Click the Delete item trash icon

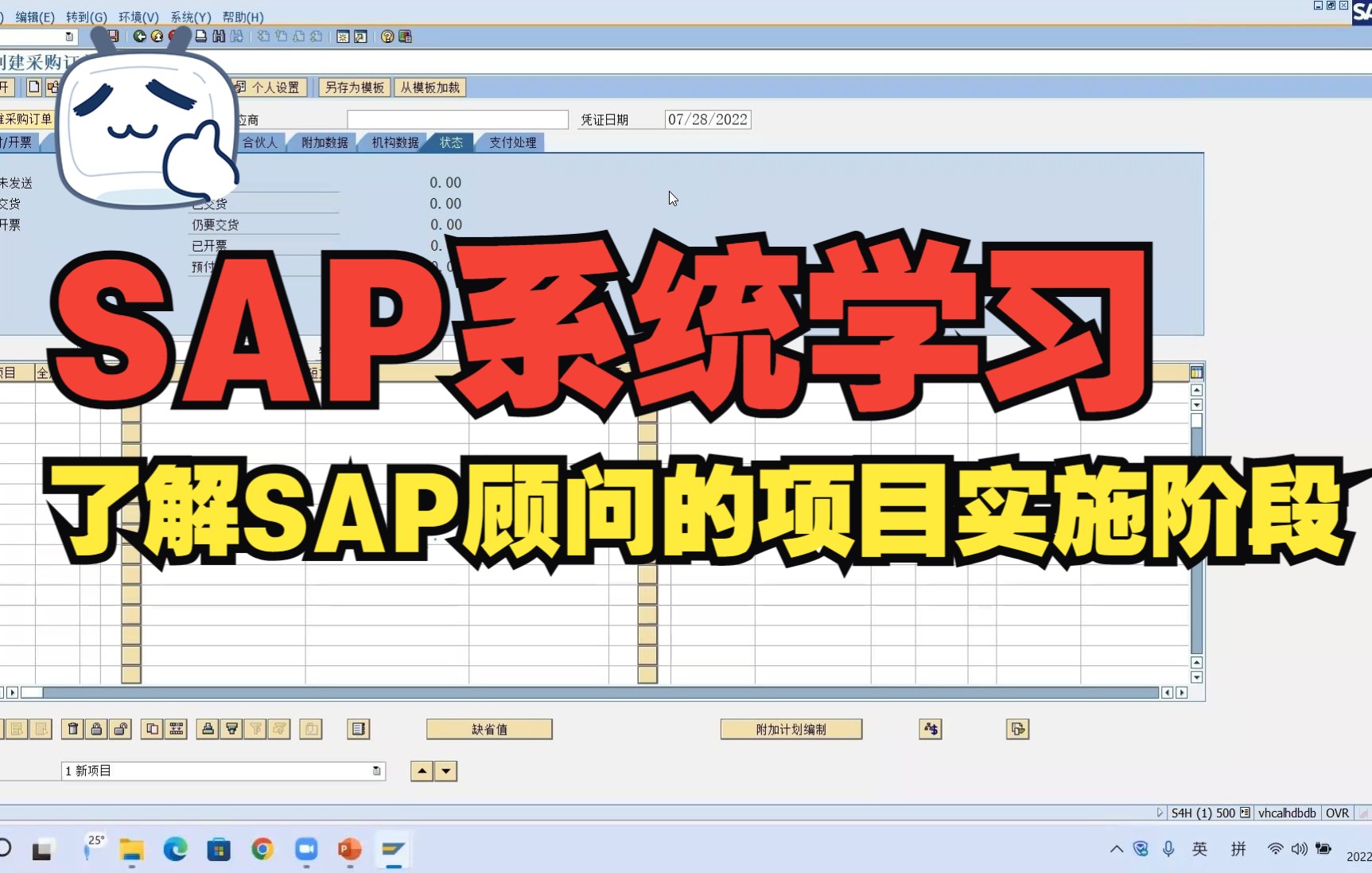tap(73, 729)
